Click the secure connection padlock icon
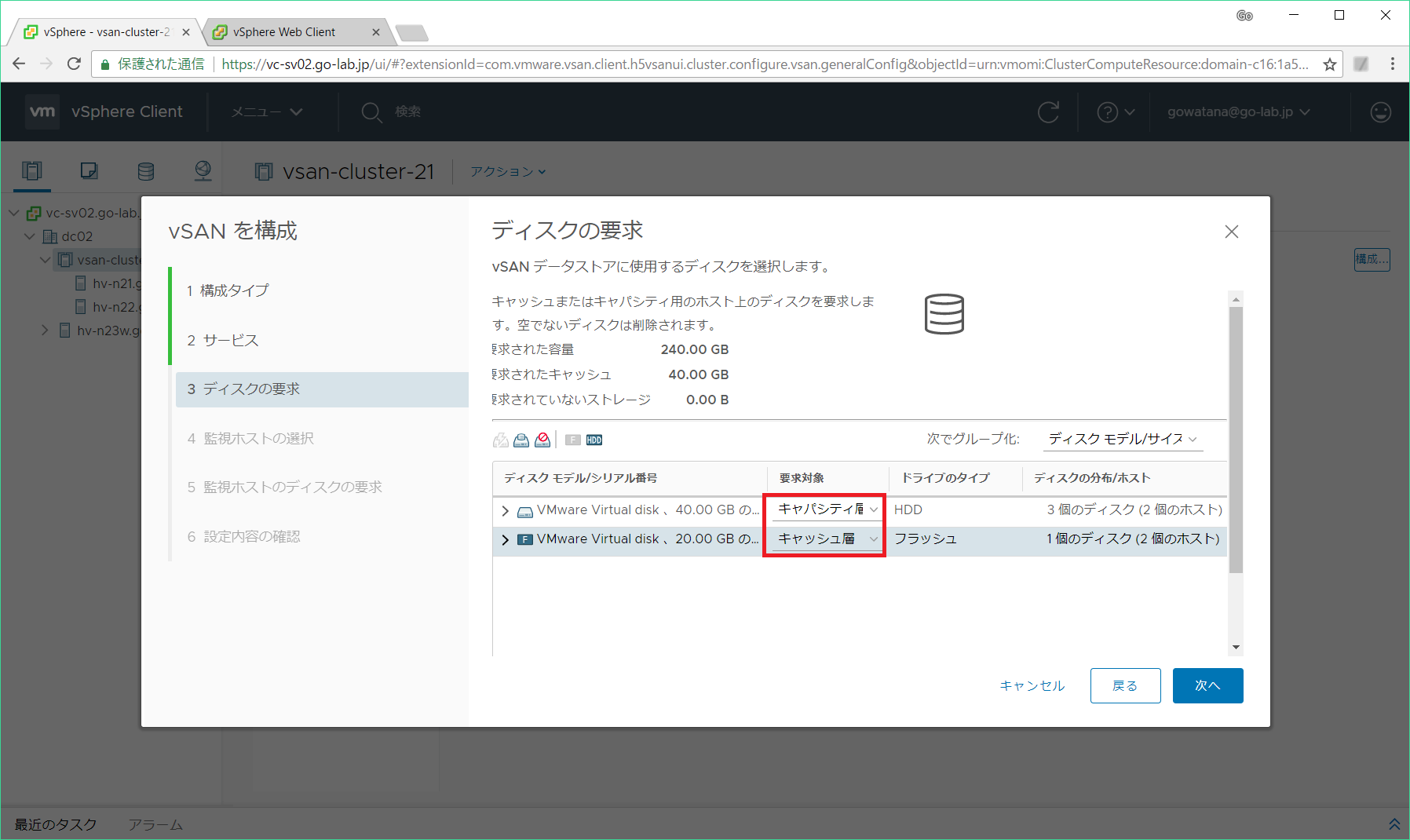Viewport: 1410px width, 840px height. click(x=105, y=64)
